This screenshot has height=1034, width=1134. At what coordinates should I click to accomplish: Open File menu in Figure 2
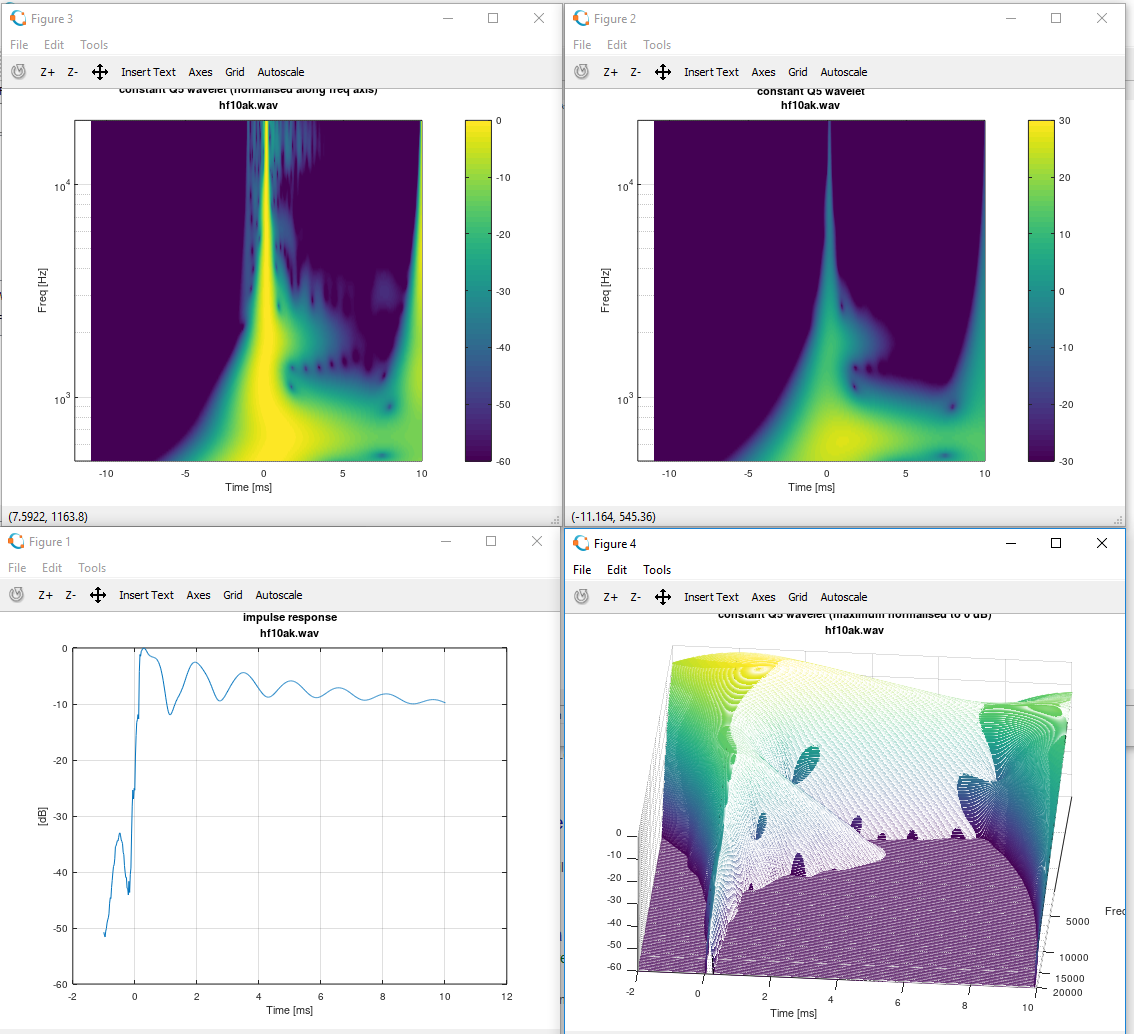[x=582, y=45]
